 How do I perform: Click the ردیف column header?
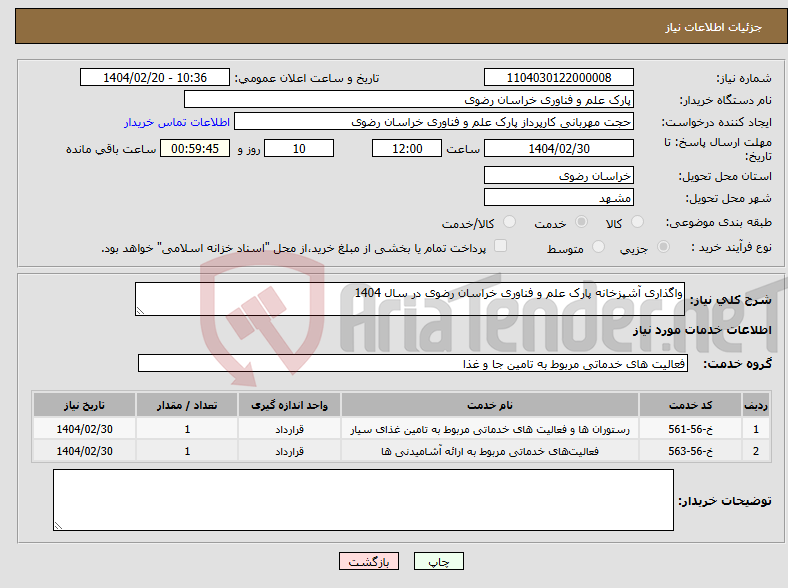756,405
